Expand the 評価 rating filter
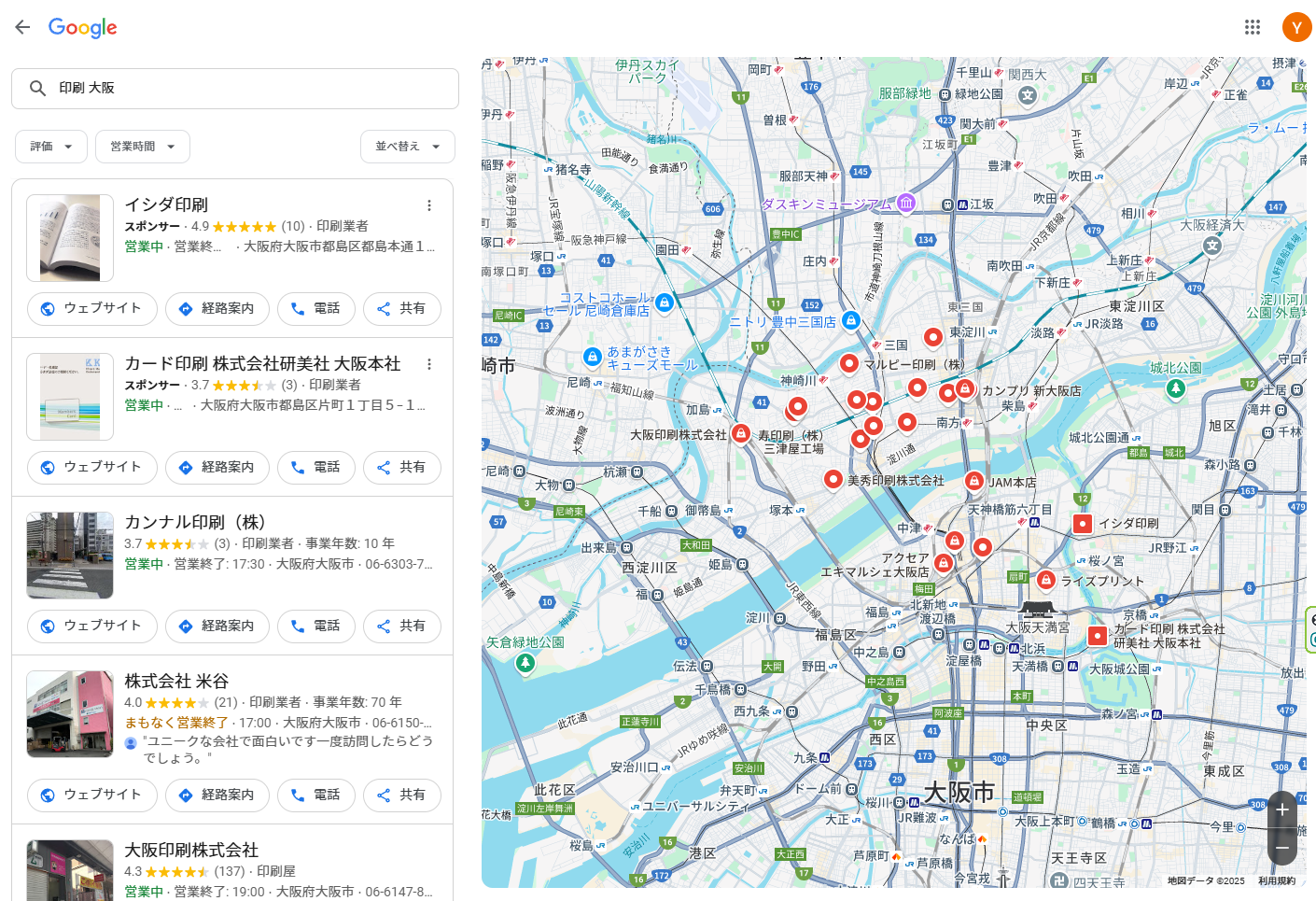 pos(51,147)
